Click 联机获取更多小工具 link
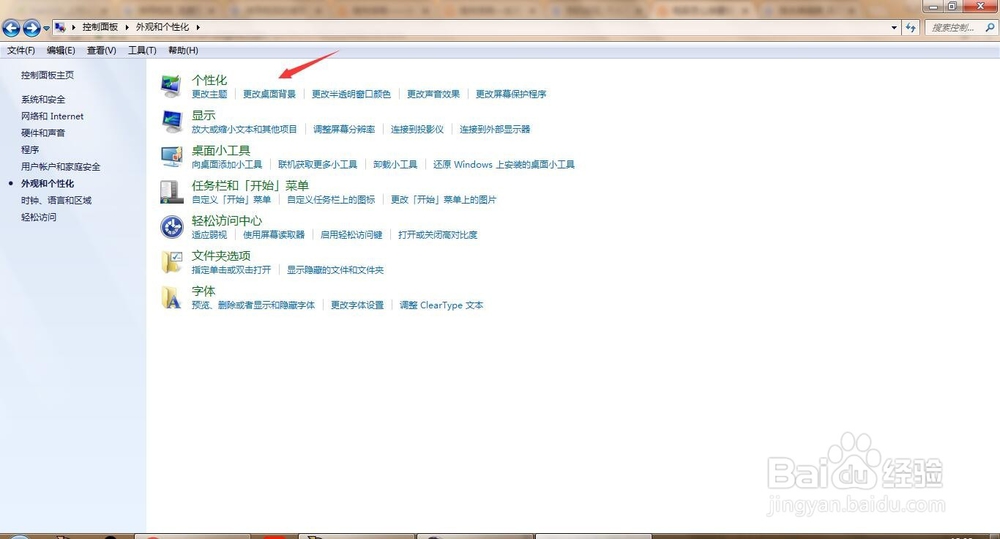Image resolution: width=1000 pixels, height=539 pixels. 318,165
